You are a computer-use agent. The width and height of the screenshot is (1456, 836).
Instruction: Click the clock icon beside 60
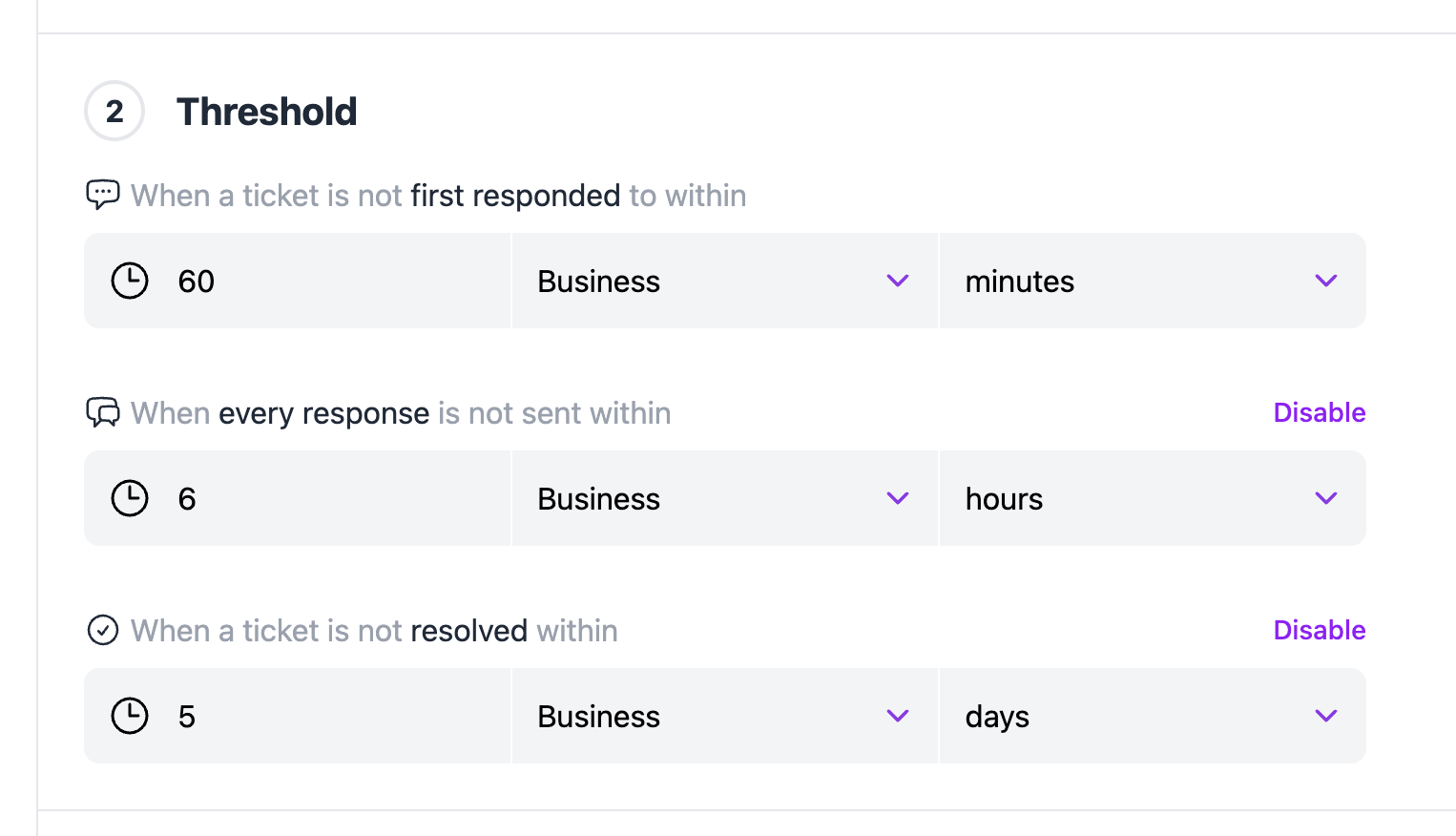coord(130,281)
